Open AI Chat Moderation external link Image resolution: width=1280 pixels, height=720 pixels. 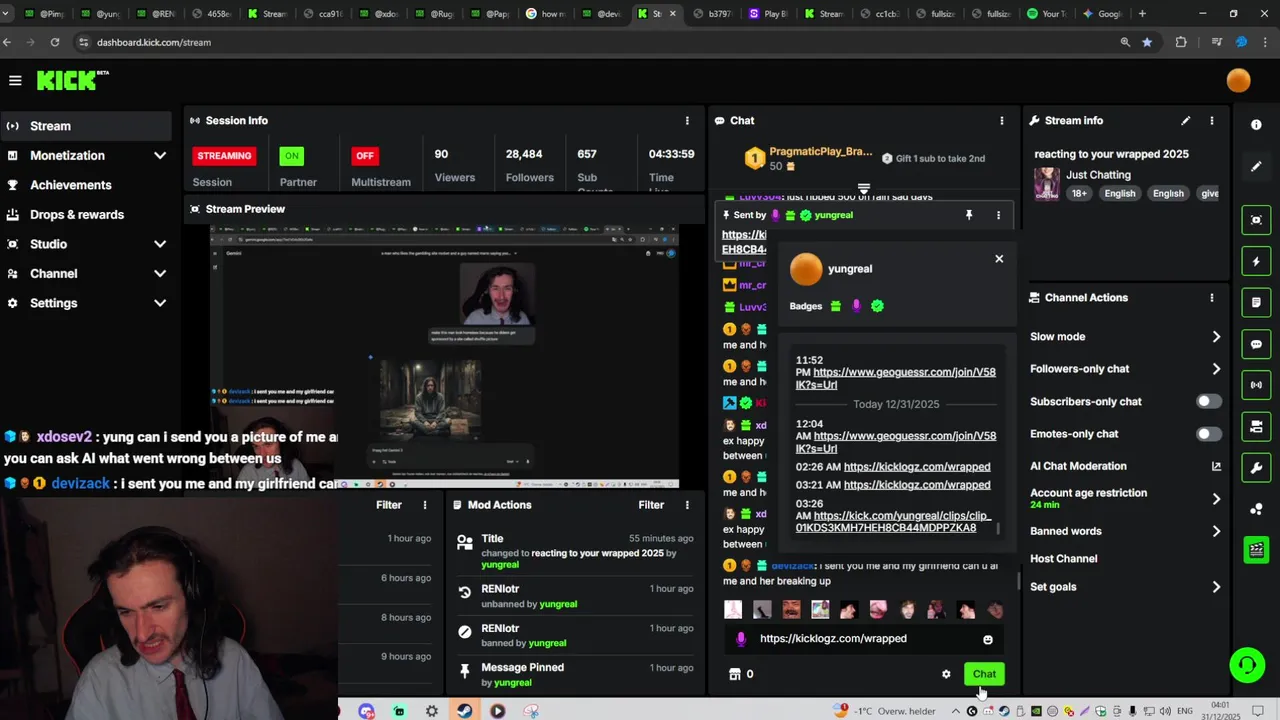(x=1216, y=467)
